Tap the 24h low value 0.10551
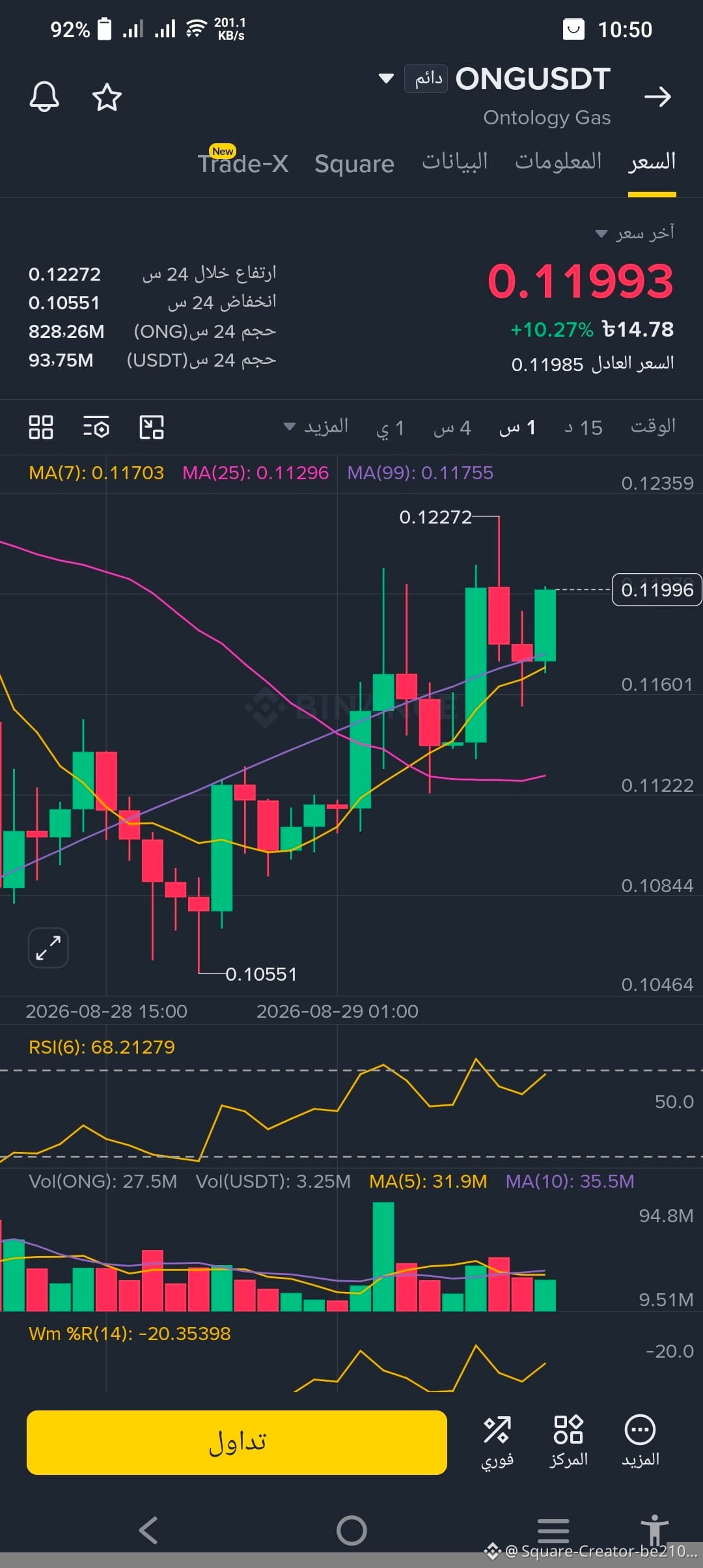 [x=64, y=303]
